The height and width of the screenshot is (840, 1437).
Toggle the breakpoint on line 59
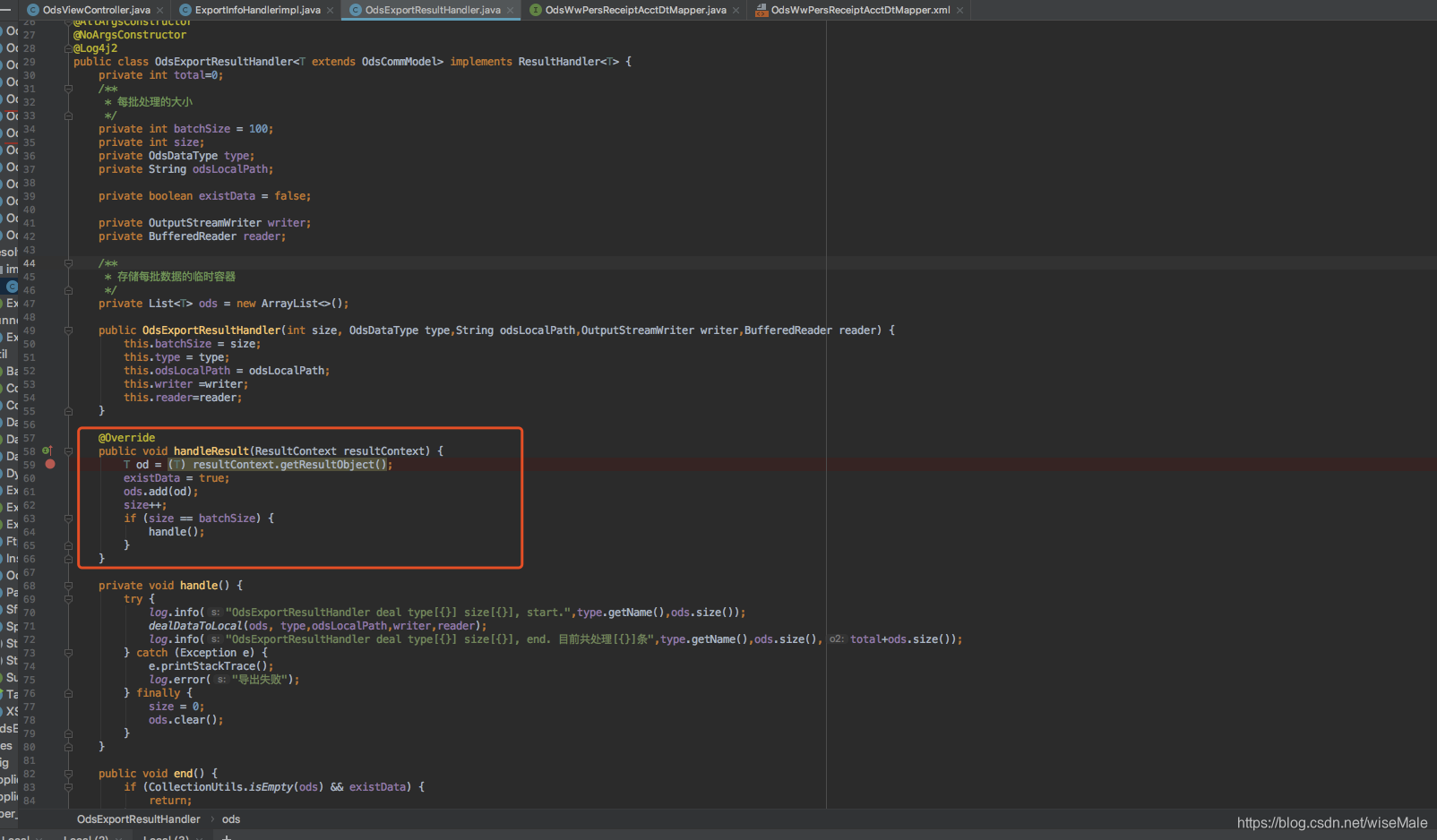pos(50,464)
